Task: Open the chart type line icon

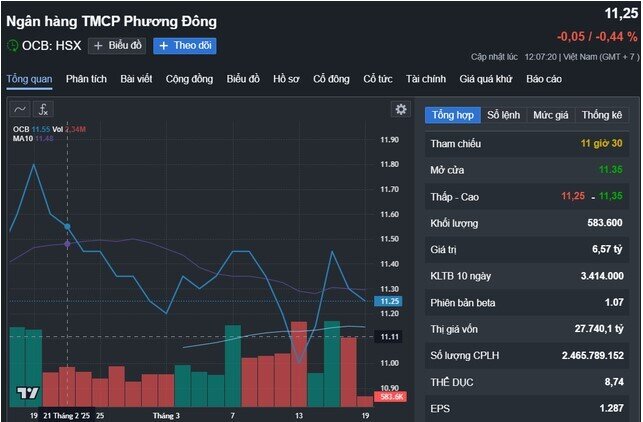Action: (20, 109)
